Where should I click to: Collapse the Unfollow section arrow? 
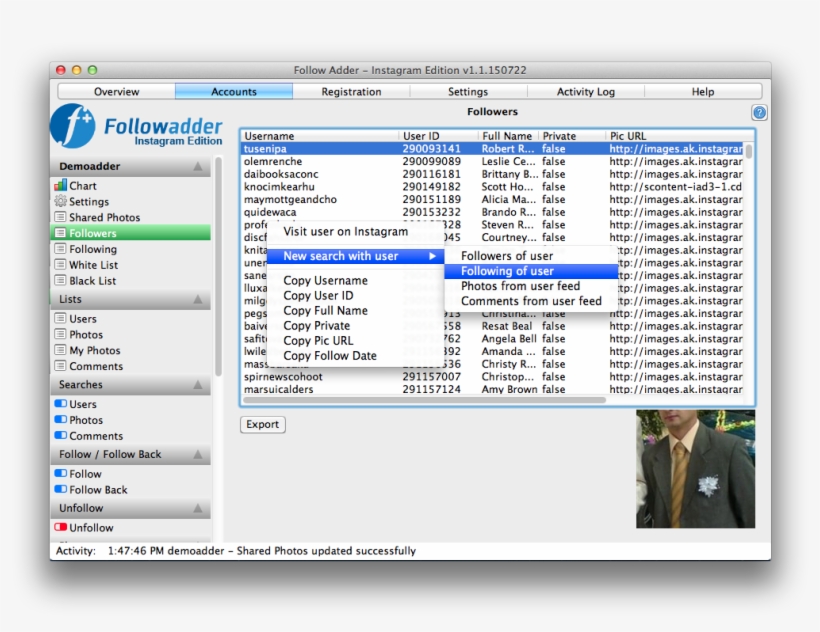click(198, 508)
